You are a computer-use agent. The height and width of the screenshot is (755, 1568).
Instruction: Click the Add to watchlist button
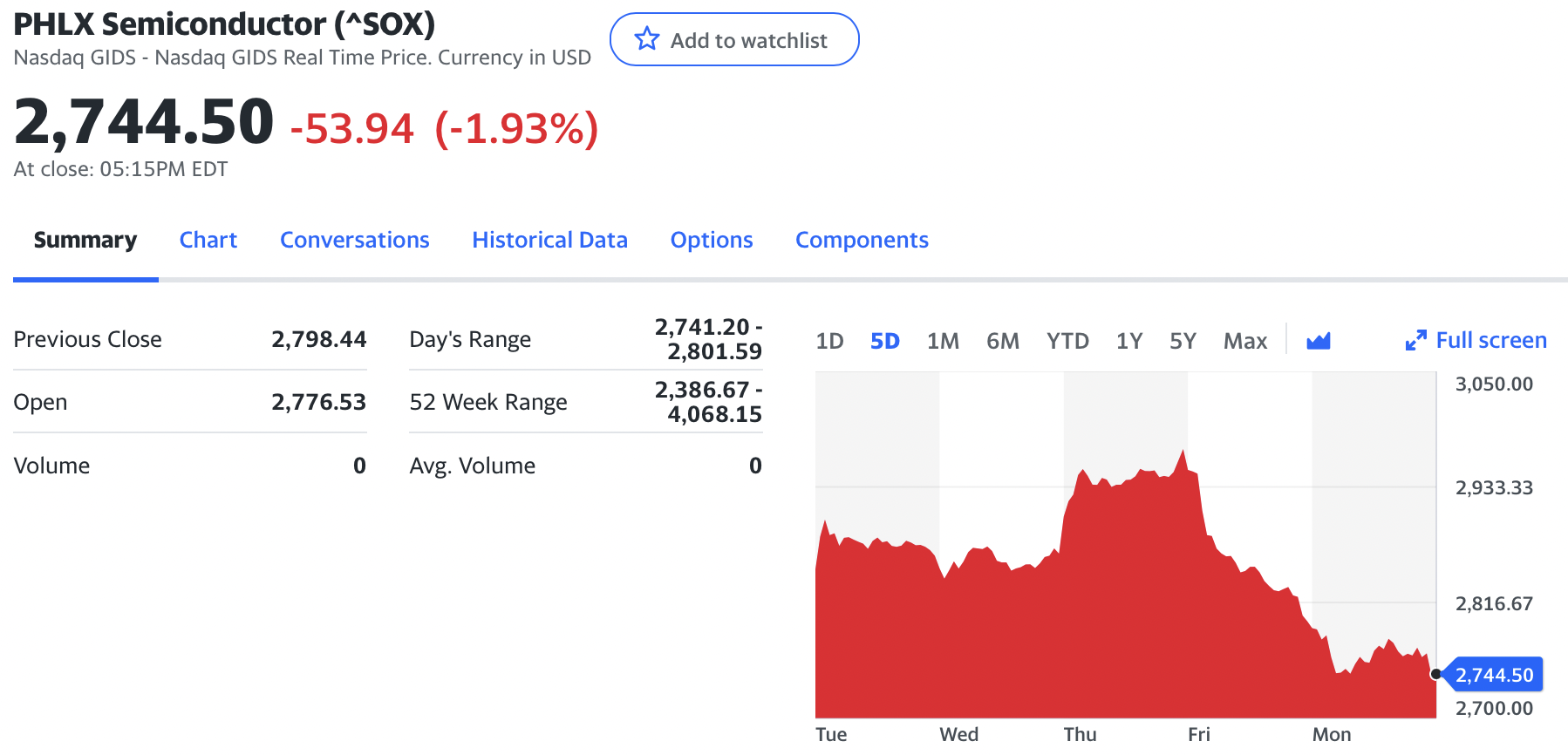coord(734,39)
